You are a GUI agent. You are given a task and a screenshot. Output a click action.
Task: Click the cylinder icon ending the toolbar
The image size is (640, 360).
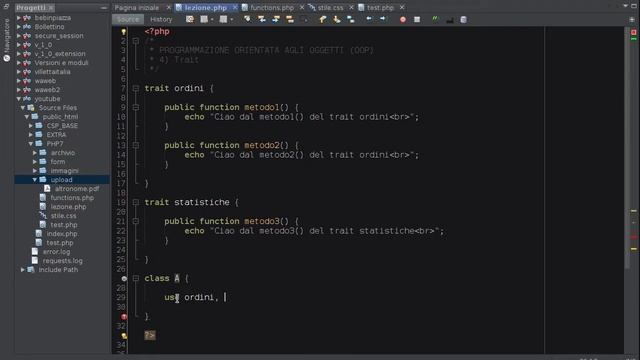tap(463, 19)
